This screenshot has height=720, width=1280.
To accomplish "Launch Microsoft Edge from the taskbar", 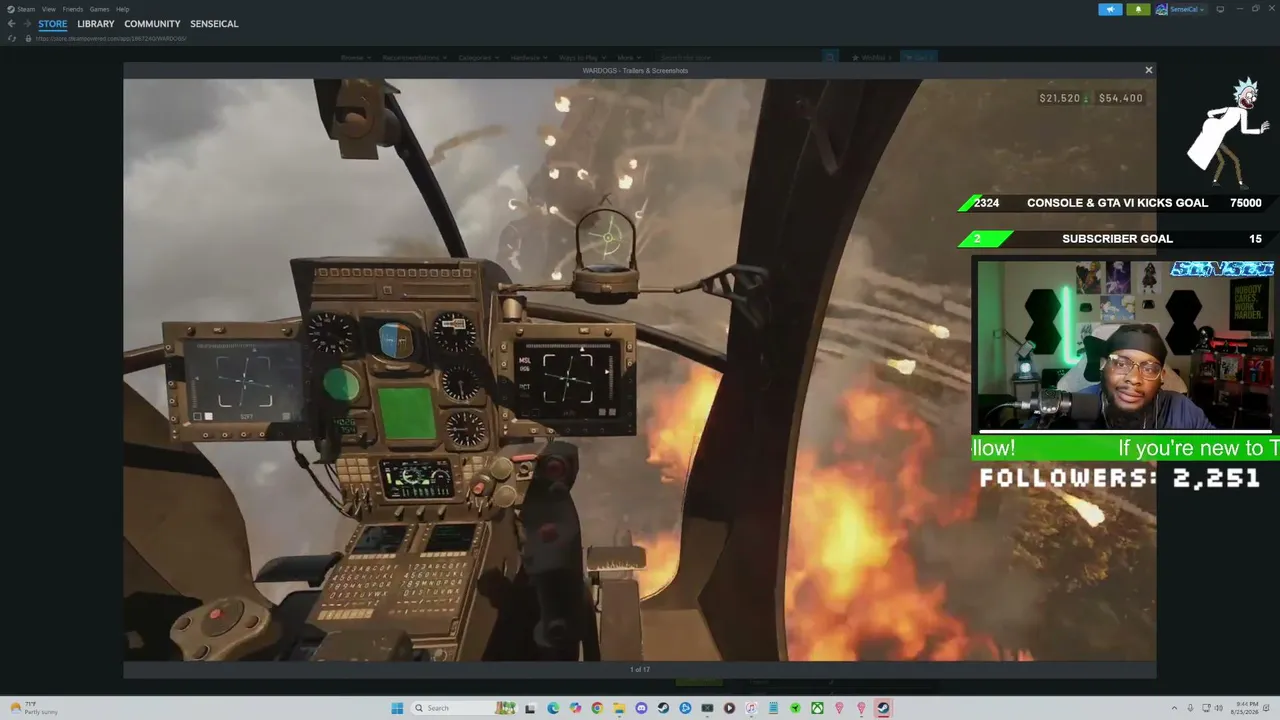I will click(553, 708).
